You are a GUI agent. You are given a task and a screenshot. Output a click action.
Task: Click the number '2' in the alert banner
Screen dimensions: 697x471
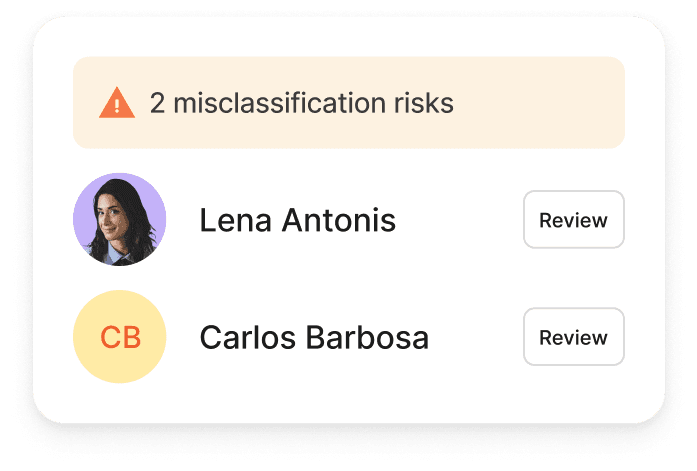click(157, 103)
